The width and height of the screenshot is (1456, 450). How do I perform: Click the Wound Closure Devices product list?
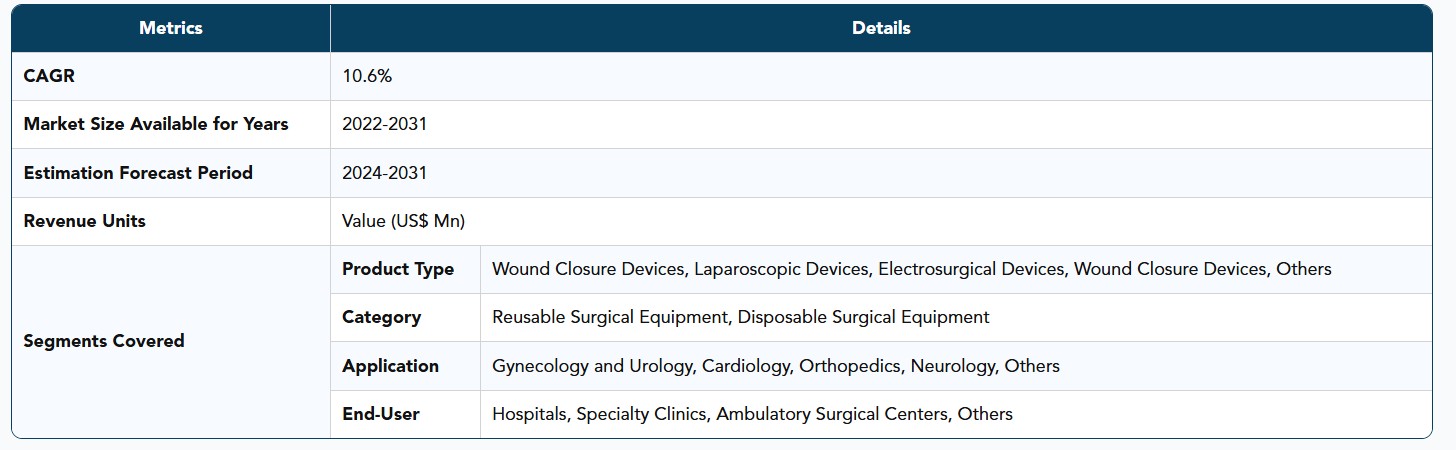click(x=912, y=269)
